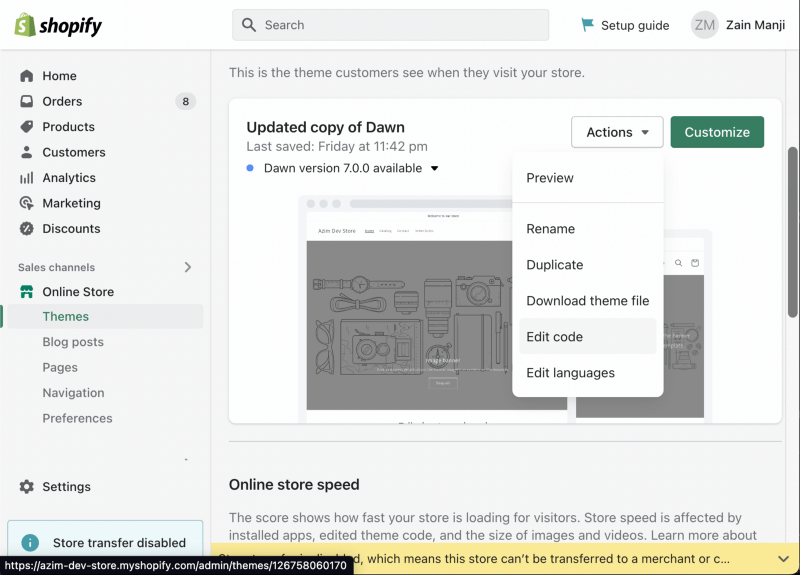
Task: Open Orders in the sidebar
Action: tap(62, 101)
